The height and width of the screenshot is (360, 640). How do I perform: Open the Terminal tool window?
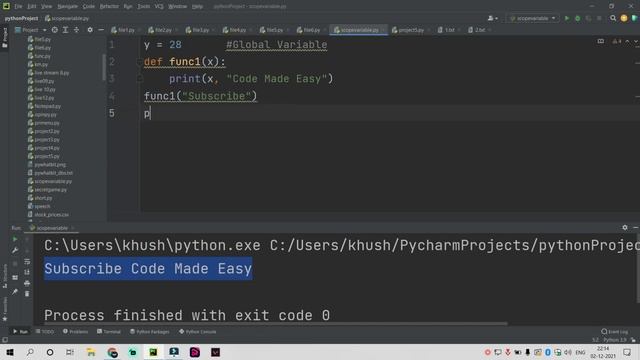coord(109,331)
